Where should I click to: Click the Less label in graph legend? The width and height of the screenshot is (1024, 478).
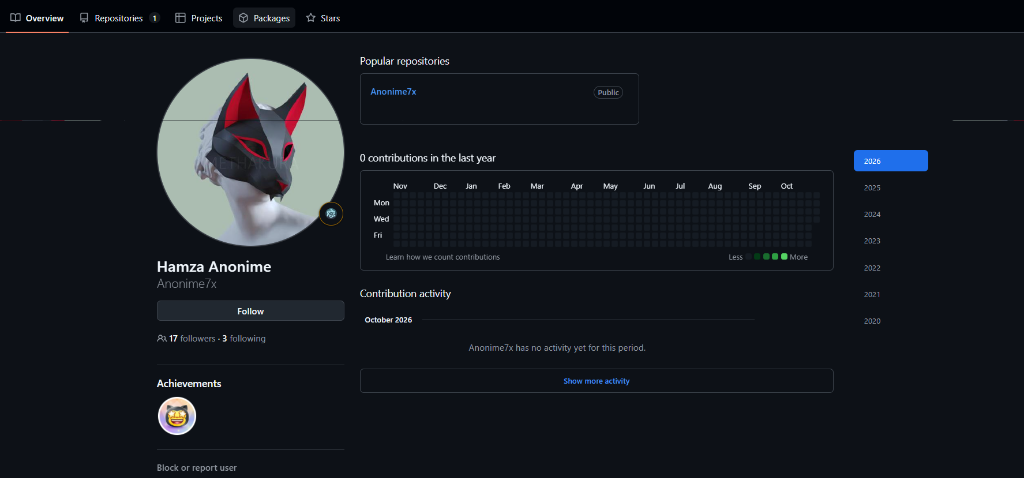coord(735,257)
